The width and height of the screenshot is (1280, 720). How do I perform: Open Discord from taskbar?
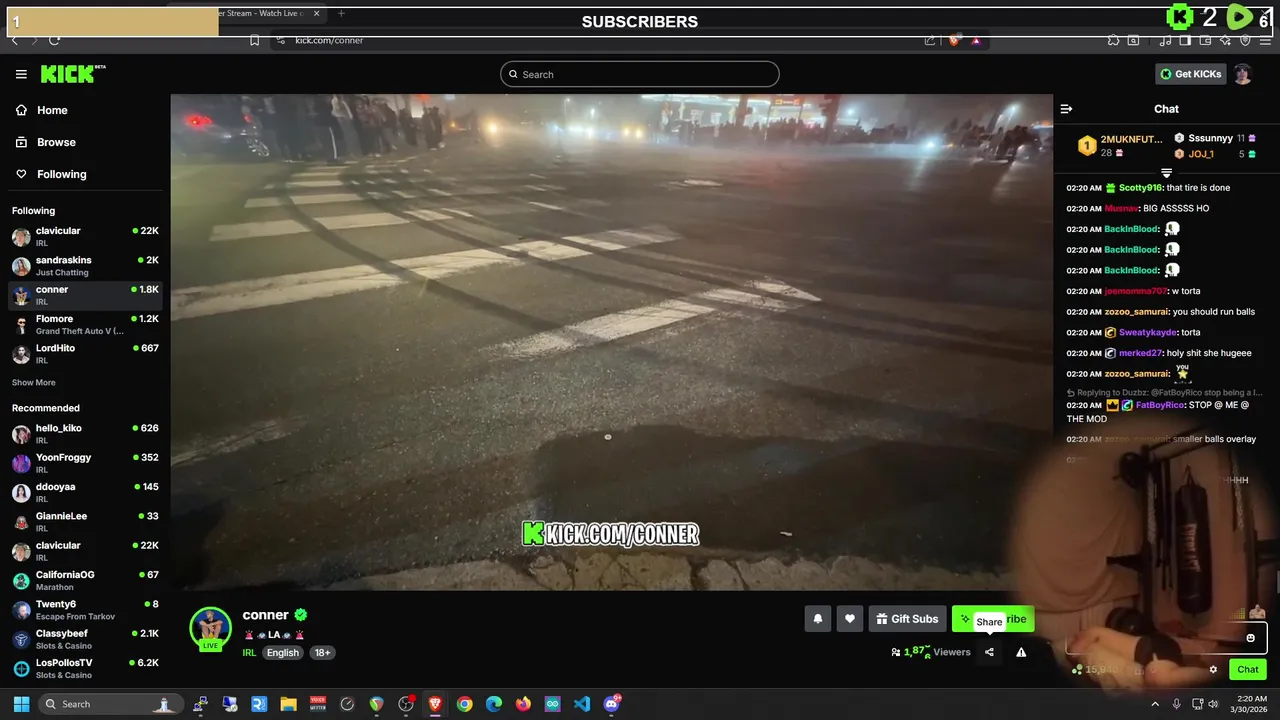(612, 704)
